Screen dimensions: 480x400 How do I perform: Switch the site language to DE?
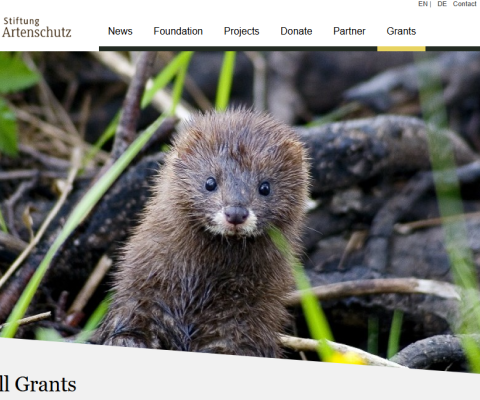[x=442, y=4]
